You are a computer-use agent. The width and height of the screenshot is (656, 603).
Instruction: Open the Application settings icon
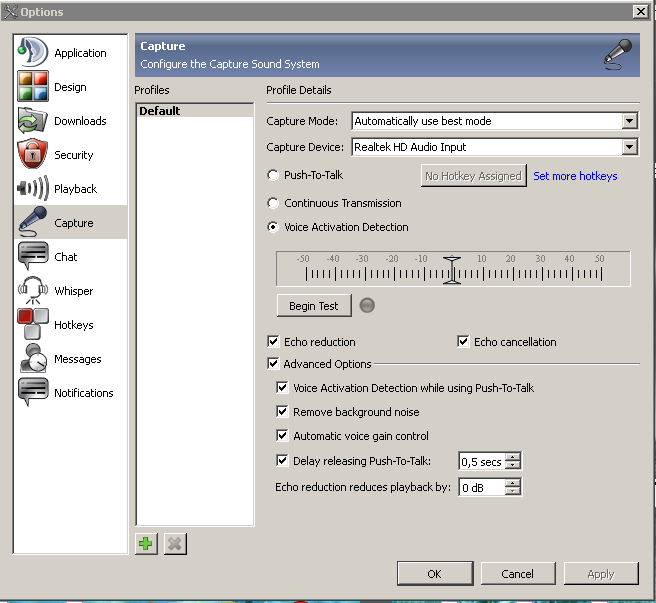click(x=33, y=52)
